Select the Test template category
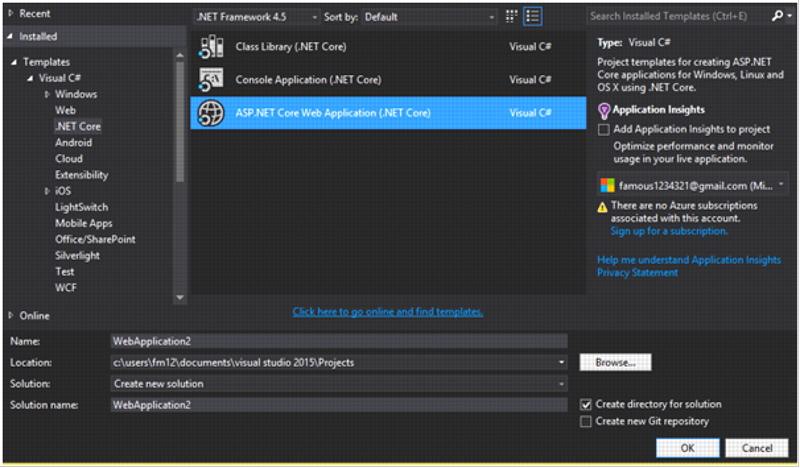Viewport: 800px width, 468px height. 65,272
